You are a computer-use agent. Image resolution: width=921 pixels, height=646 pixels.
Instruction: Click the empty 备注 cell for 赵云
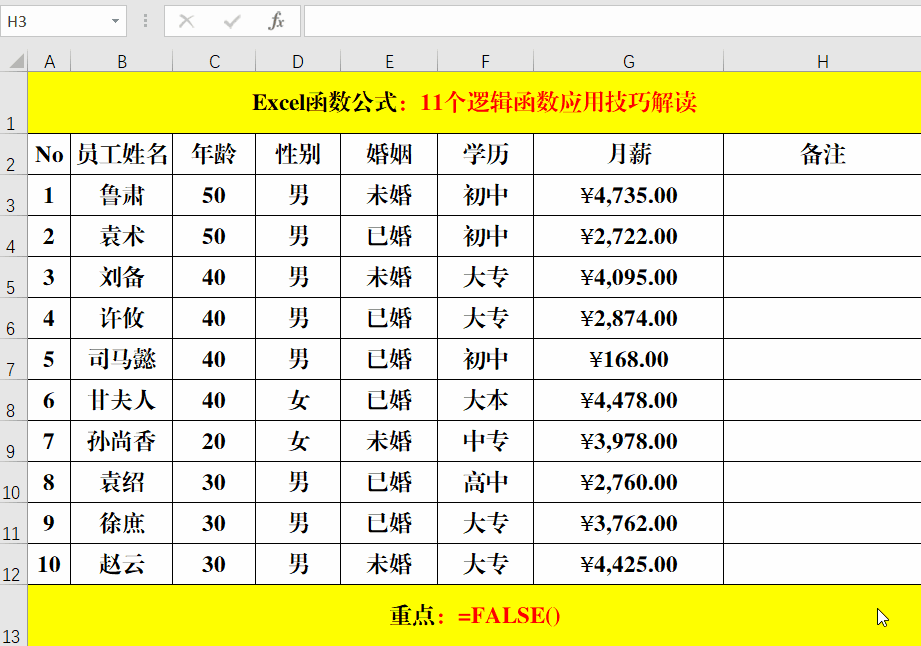point(822,564)
